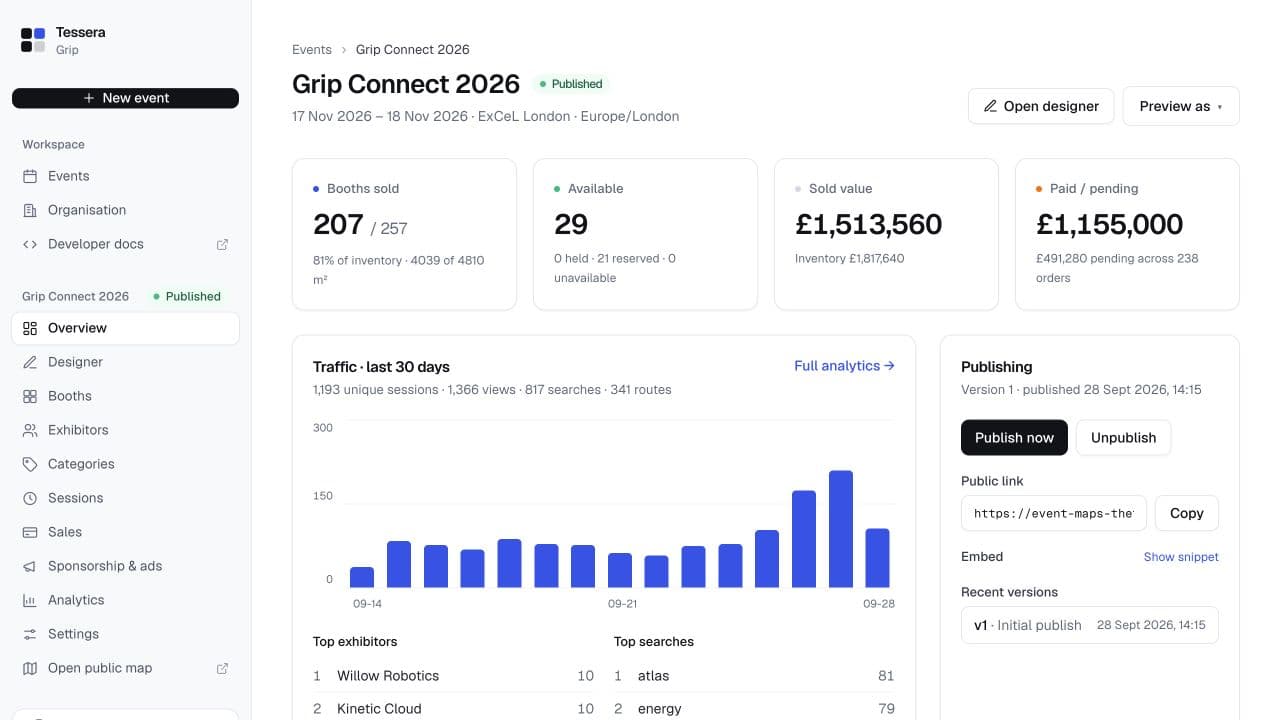The image size is (1280, 720).
Task: Open the Events calendar icon
Action: pyautogui.click(x=30, y=176)
